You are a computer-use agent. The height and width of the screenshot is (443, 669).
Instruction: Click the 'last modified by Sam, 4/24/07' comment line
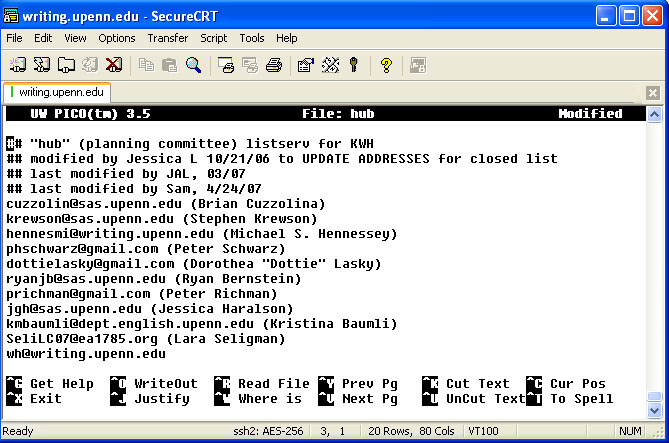point(134,188)
